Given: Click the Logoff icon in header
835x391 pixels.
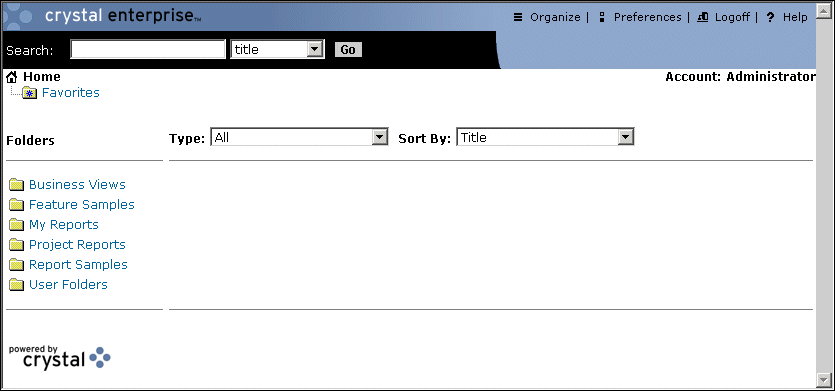Looking at the screenshot, I should pyautogui.click(x=702, y=18).
